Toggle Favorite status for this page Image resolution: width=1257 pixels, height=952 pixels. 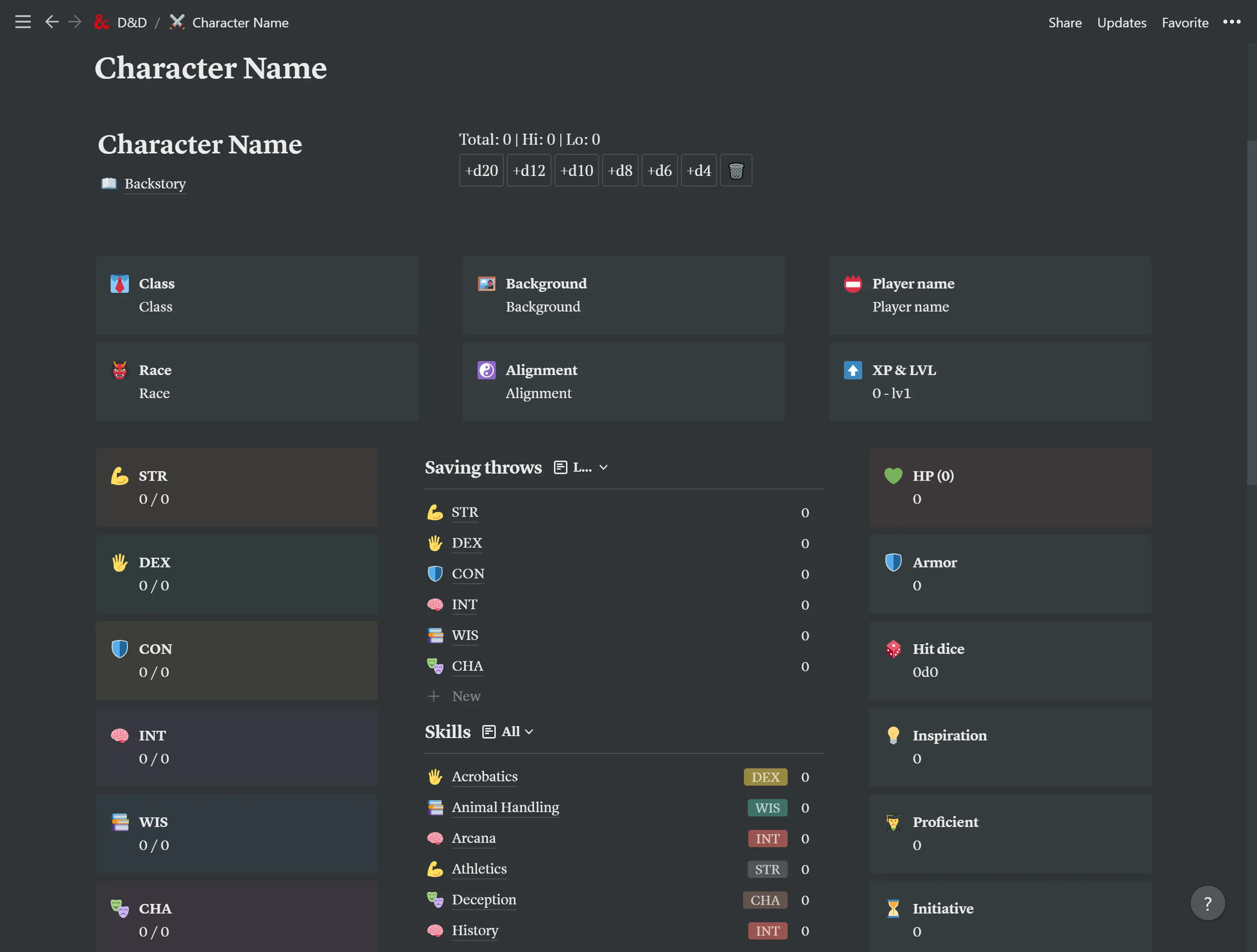pyautogui.click(x=1185, y=22)
